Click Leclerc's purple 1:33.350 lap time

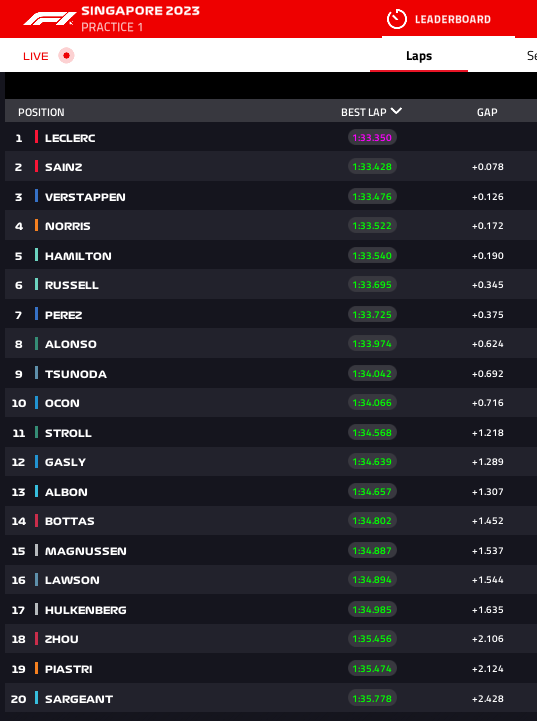pyautogui.click(x=372, y=137)
